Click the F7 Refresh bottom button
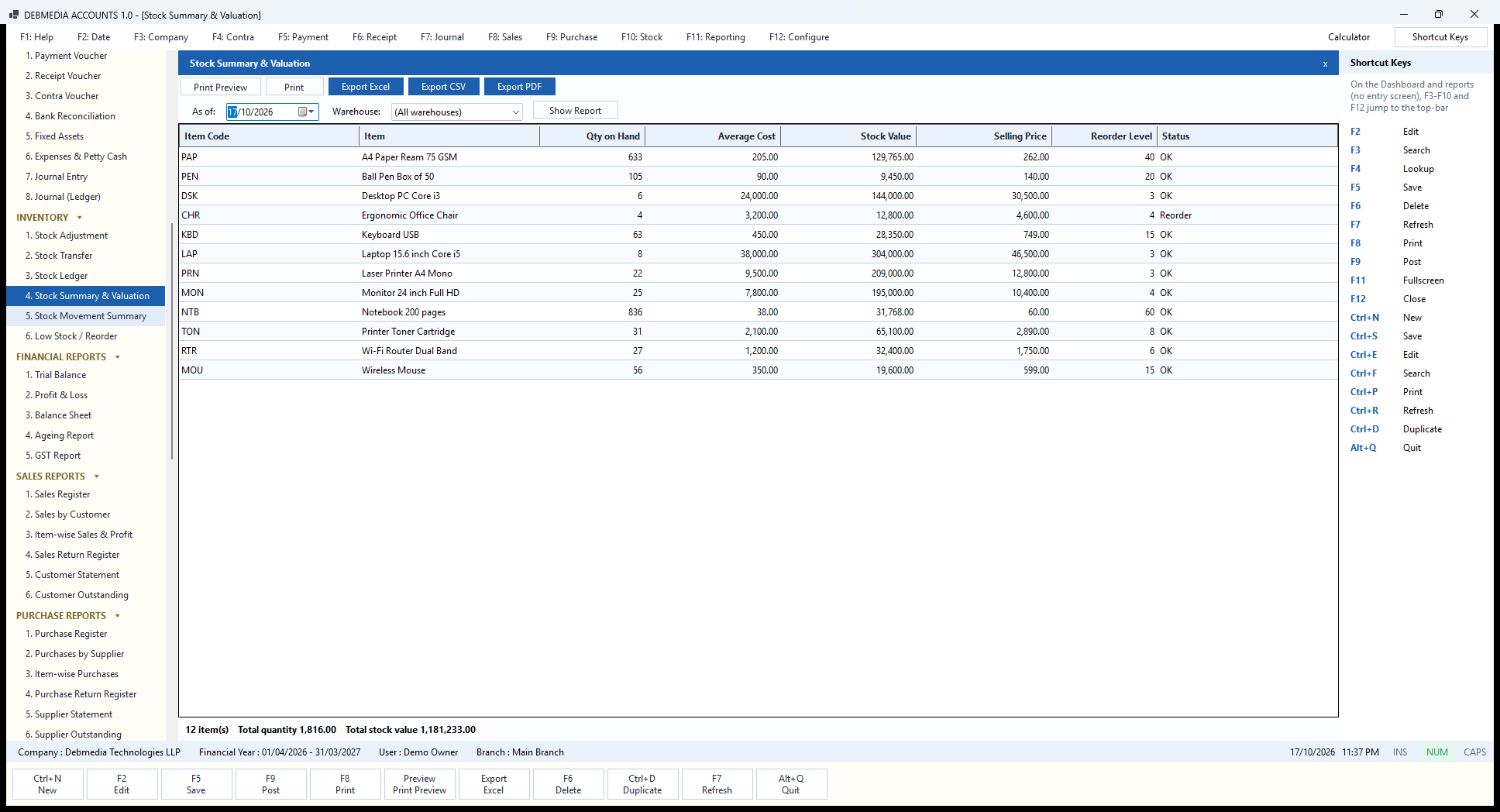This screenshot has height=812, width=1500. [x=717, y=784]
